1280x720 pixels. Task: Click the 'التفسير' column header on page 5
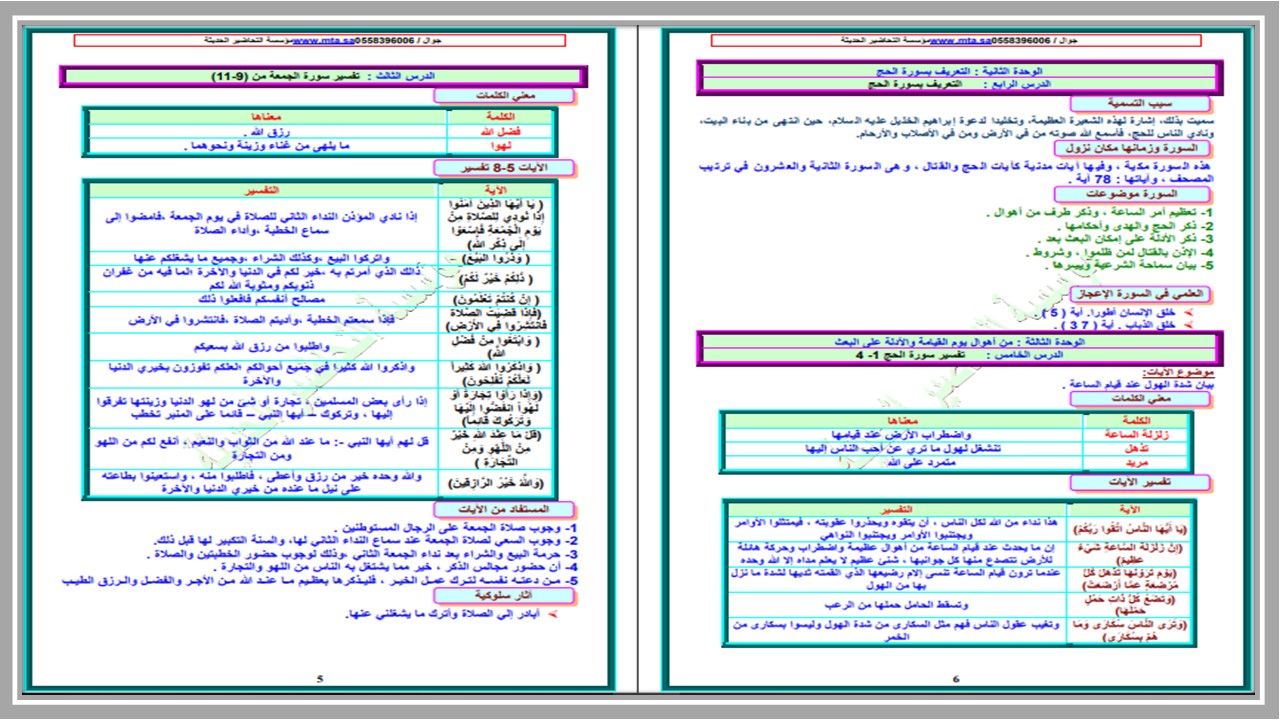click(262, 189)
